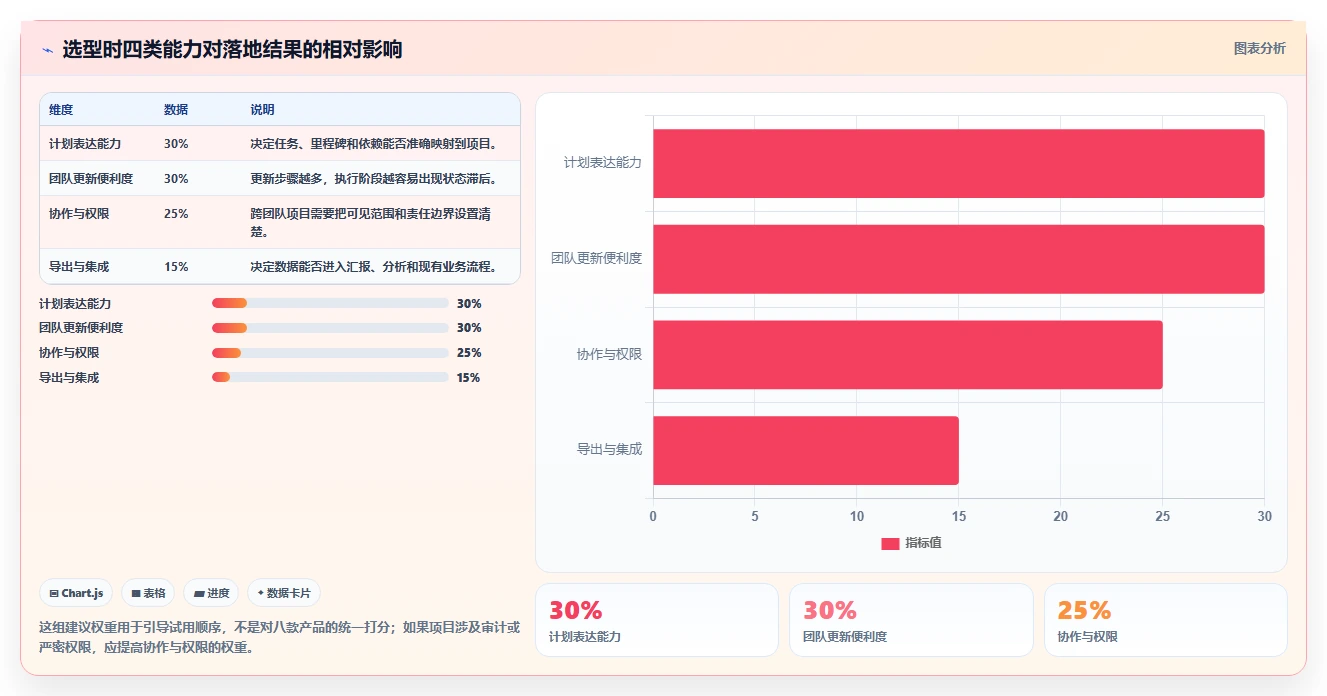Click the description starting 决定任务、里程碑
This screenshot has height=696, width=1327.
coord(374,144)
